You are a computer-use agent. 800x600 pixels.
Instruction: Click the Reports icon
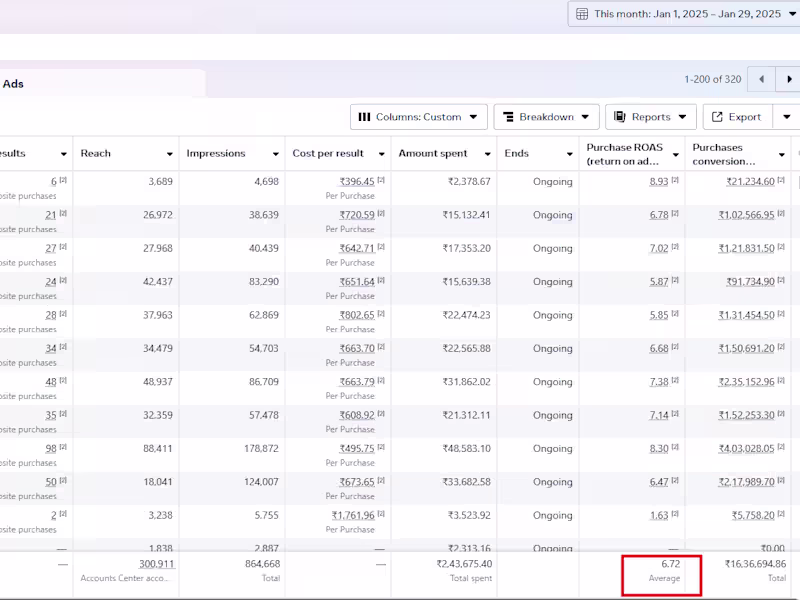tap(621, 116)
